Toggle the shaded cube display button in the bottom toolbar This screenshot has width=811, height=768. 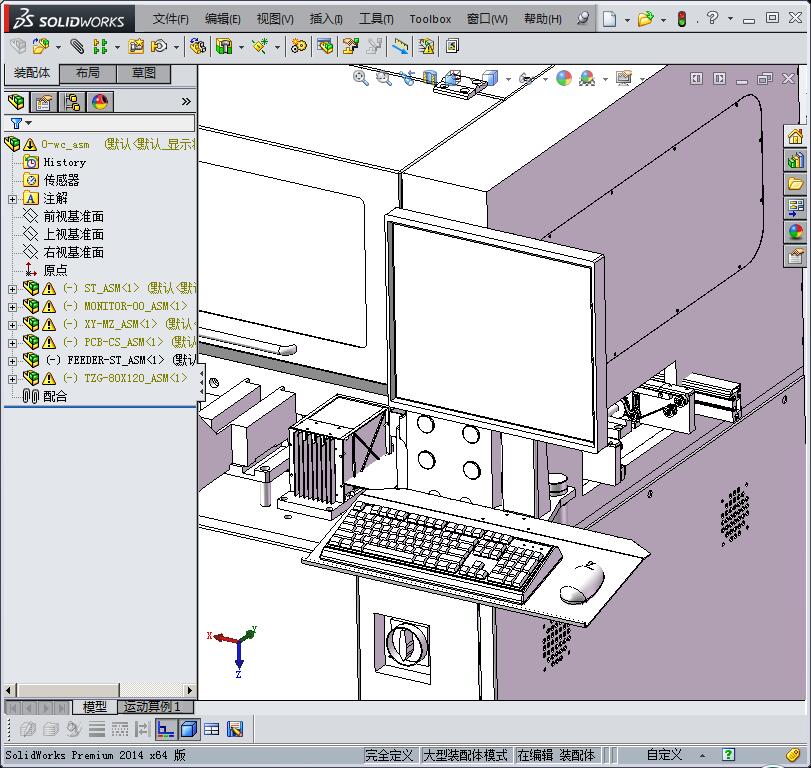(x=189, y=730)
